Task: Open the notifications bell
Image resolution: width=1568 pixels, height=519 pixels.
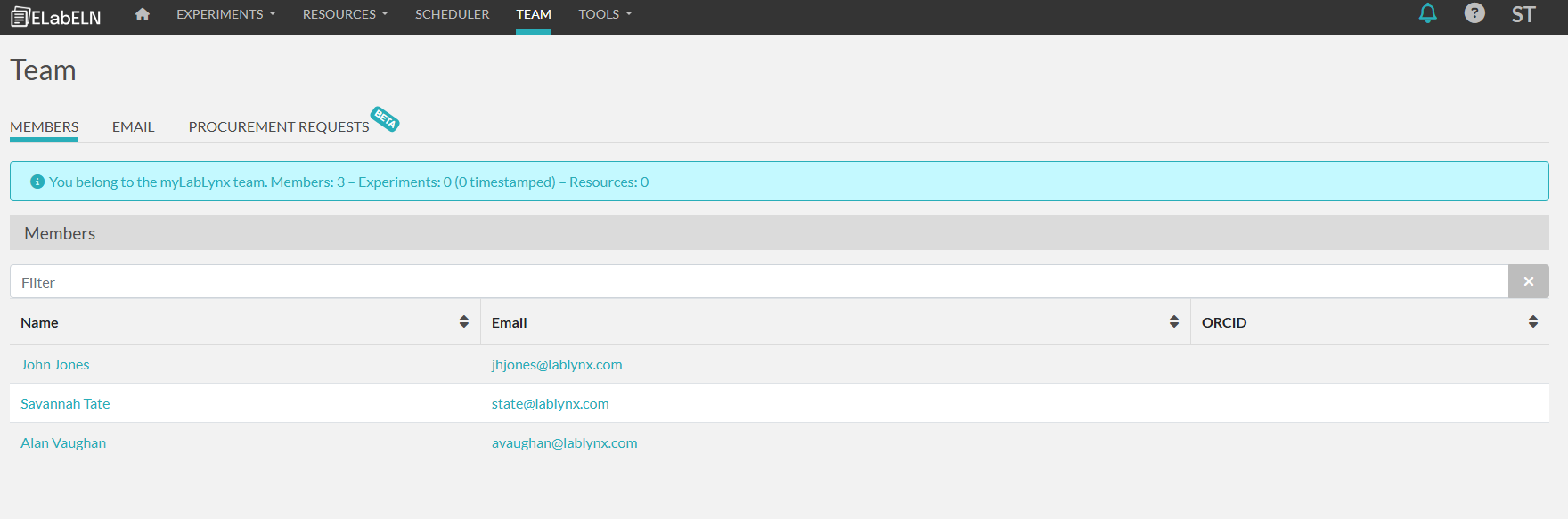Action: pyautogui.click(x=1427, y=13)
